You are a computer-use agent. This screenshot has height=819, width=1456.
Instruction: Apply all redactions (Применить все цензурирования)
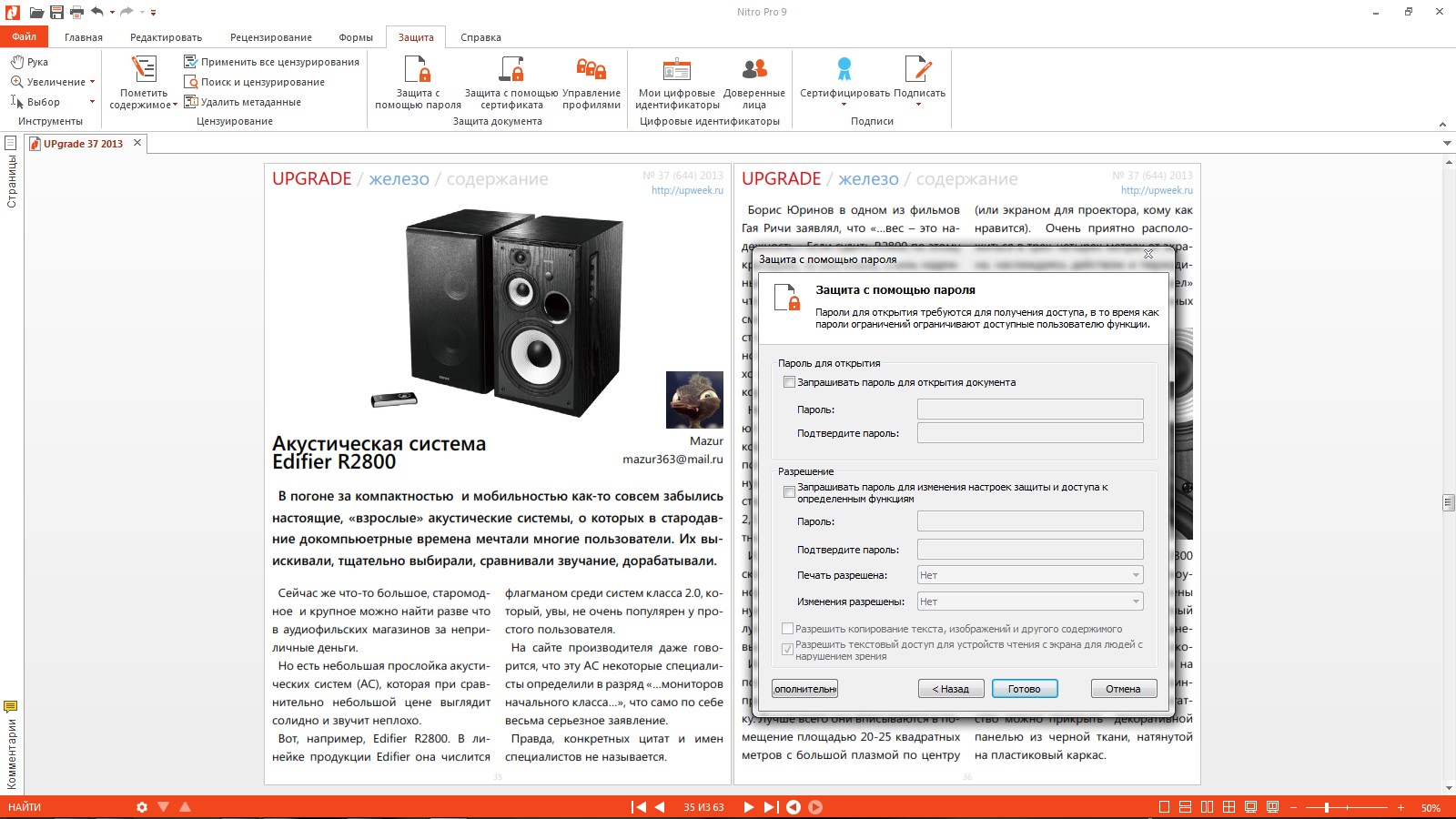pos(271,62)
